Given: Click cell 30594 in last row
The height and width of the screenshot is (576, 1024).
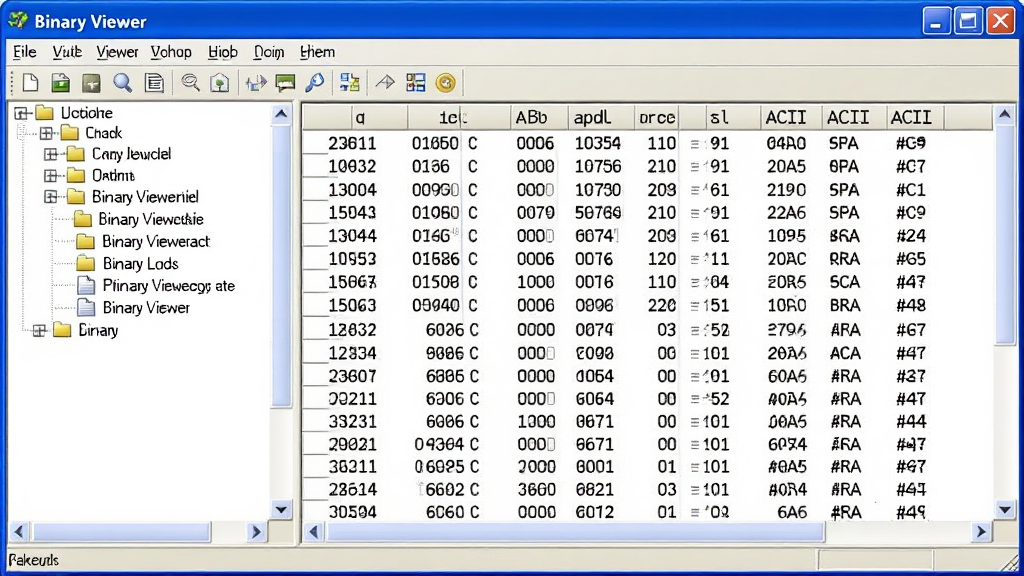Looking at the screenshot, I should [x=351, y=512].
